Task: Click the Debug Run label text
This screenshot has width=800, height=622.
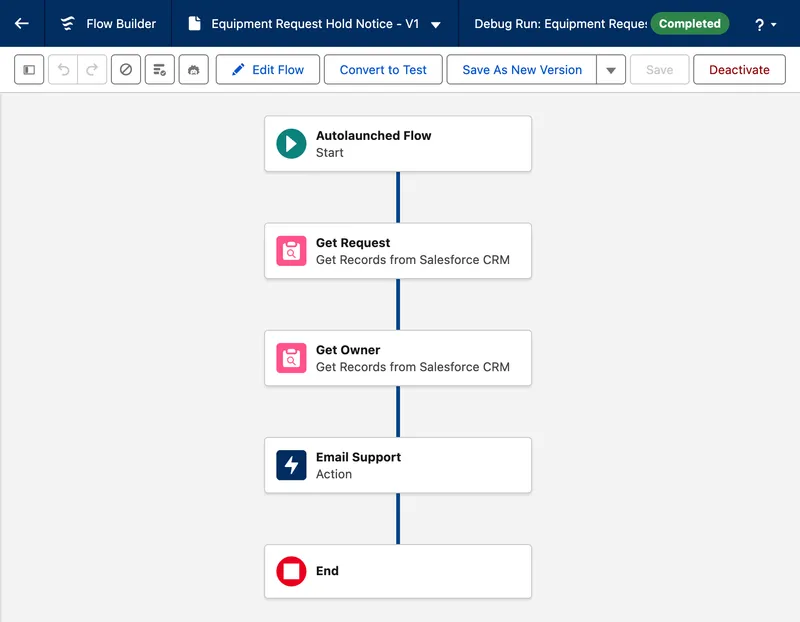Action: click(x=560, y=24)
